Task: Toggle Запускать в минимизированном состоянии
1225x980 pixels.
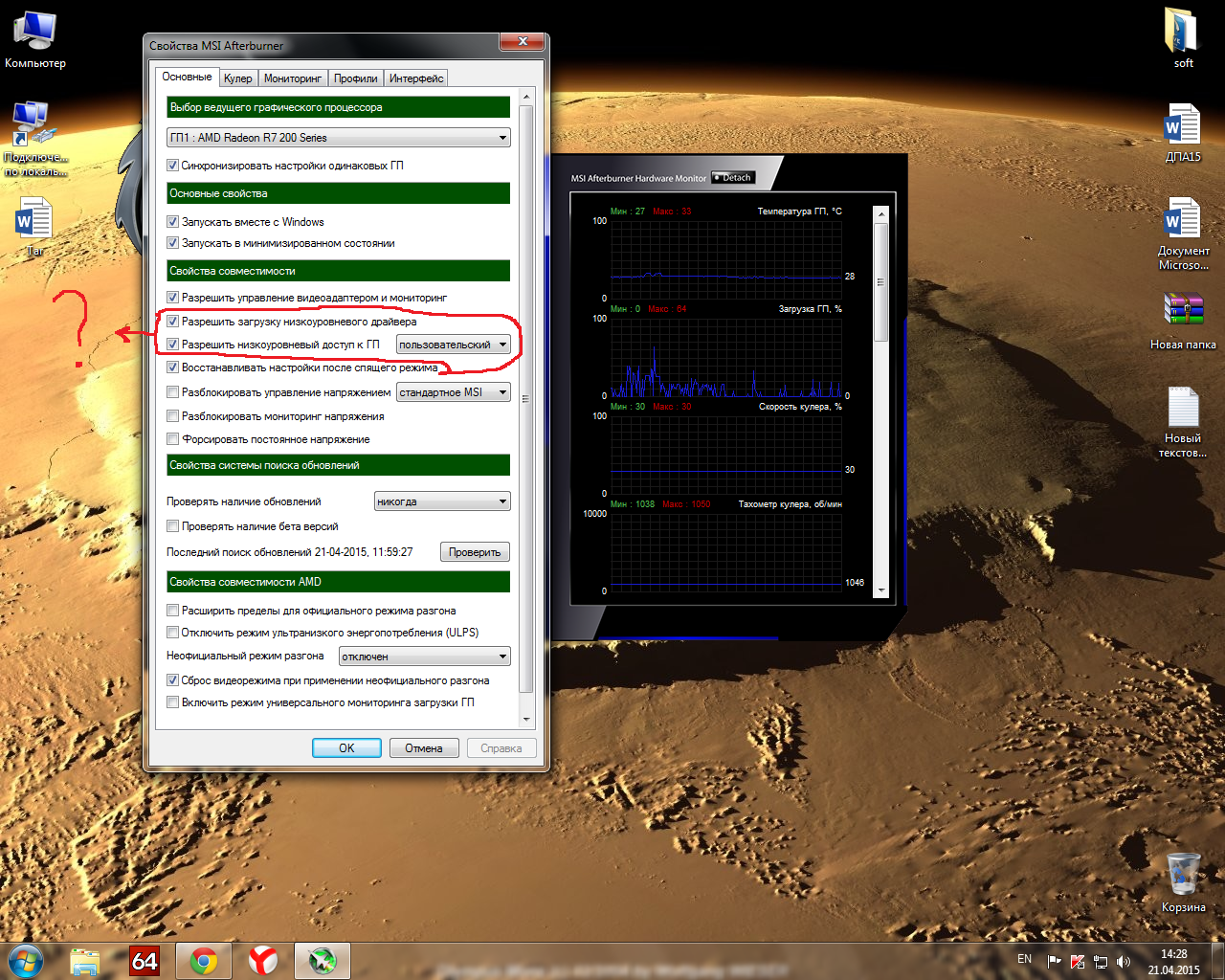Action: point(173,243)
